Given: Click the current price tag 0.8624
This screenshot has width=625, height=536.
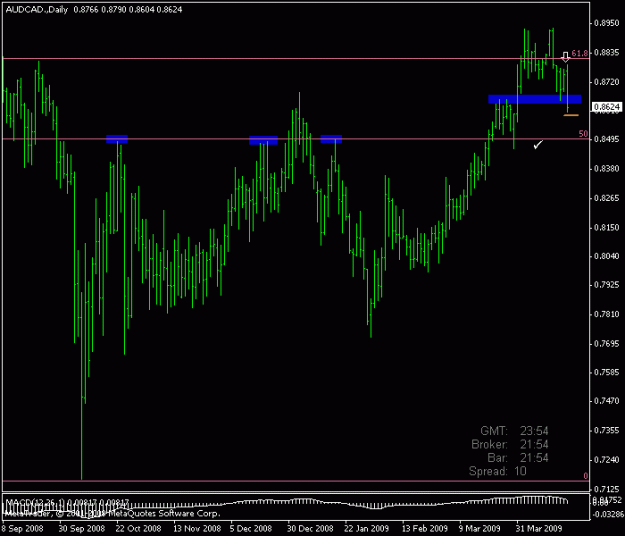Looking at the screenshot, I should [607, 107].
